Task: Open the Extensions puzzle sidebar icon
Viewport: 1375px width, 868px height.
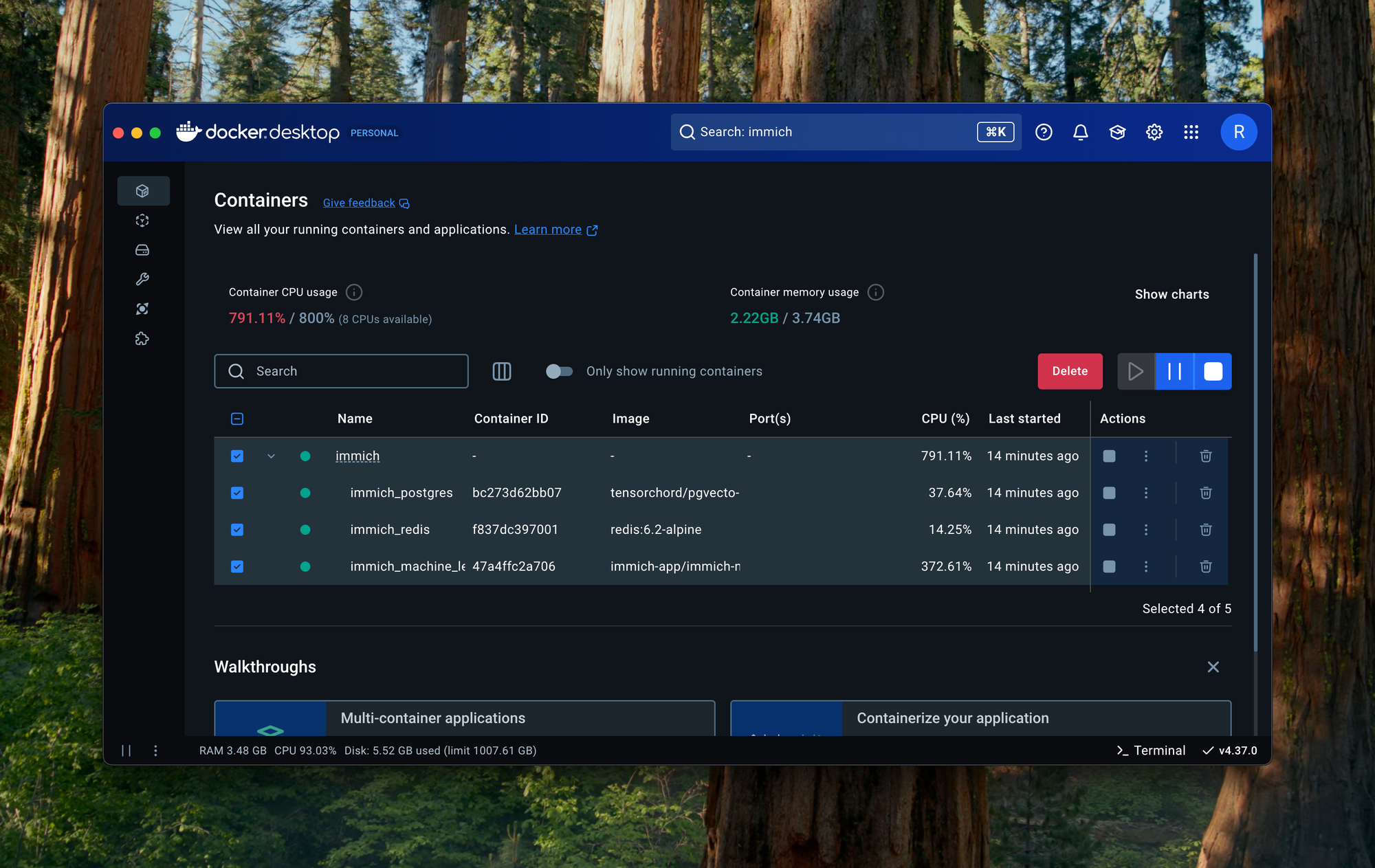Action: (142, 339)
